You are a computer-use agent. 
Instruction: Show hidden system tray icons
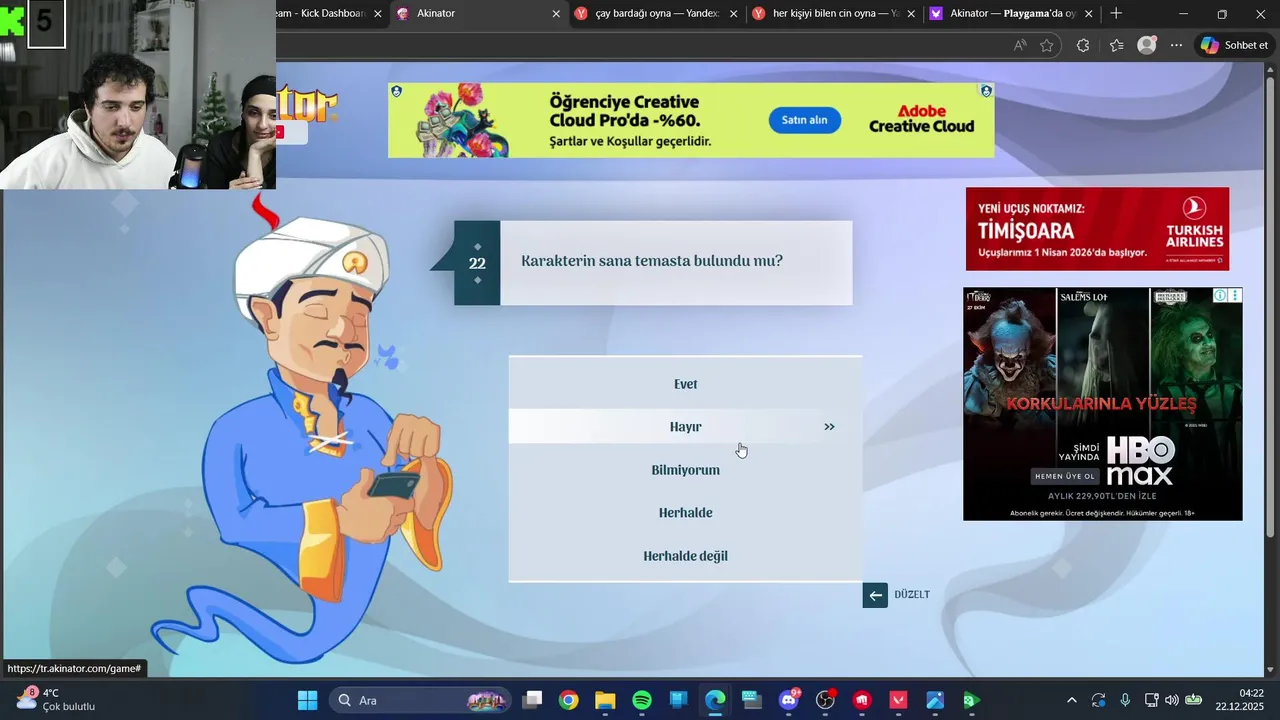click(1072, 700)
